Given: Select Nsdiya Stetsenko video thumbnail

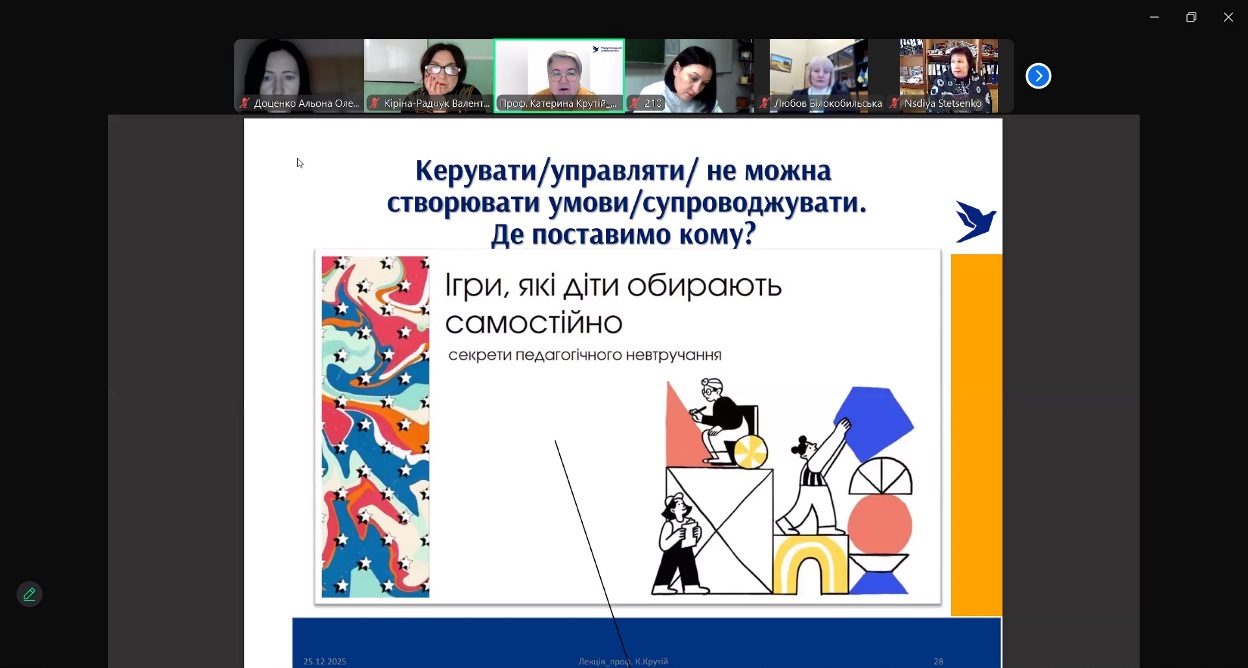Looking at the screenshot, I should pyautogui.click(x=949, y=76).
